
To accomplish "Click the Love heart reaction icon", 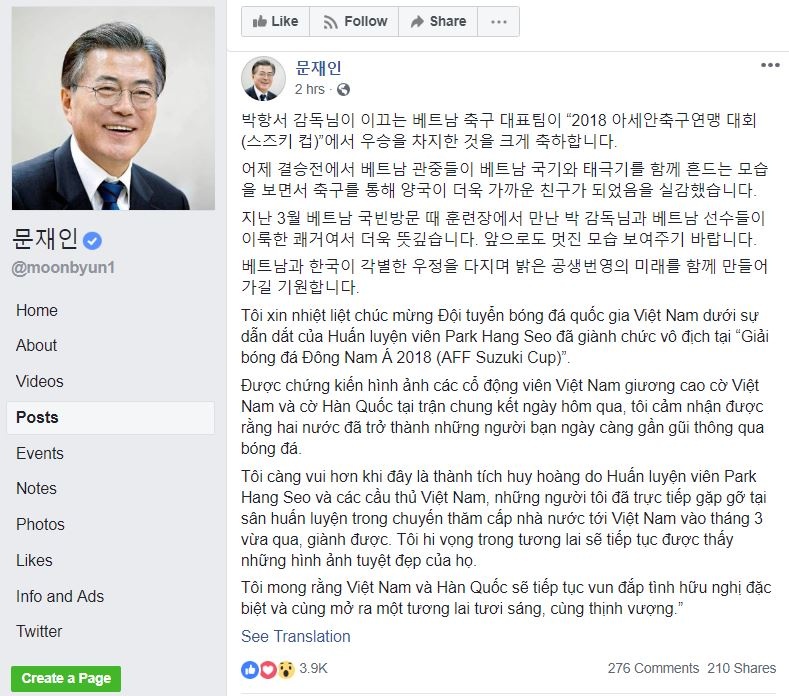I will [x=268, y=669].
